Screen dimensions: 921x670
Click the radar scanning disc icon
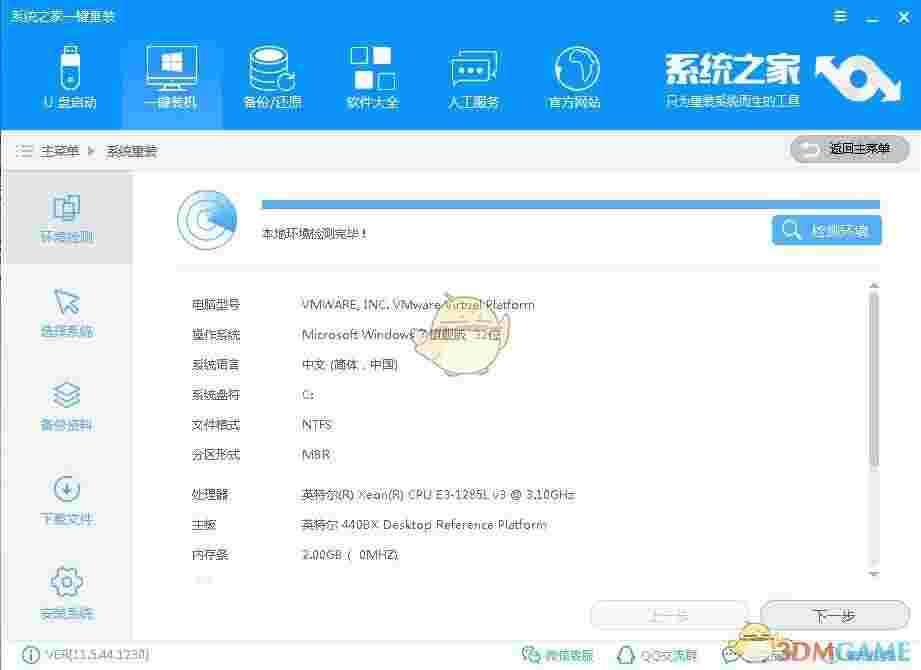207,220
